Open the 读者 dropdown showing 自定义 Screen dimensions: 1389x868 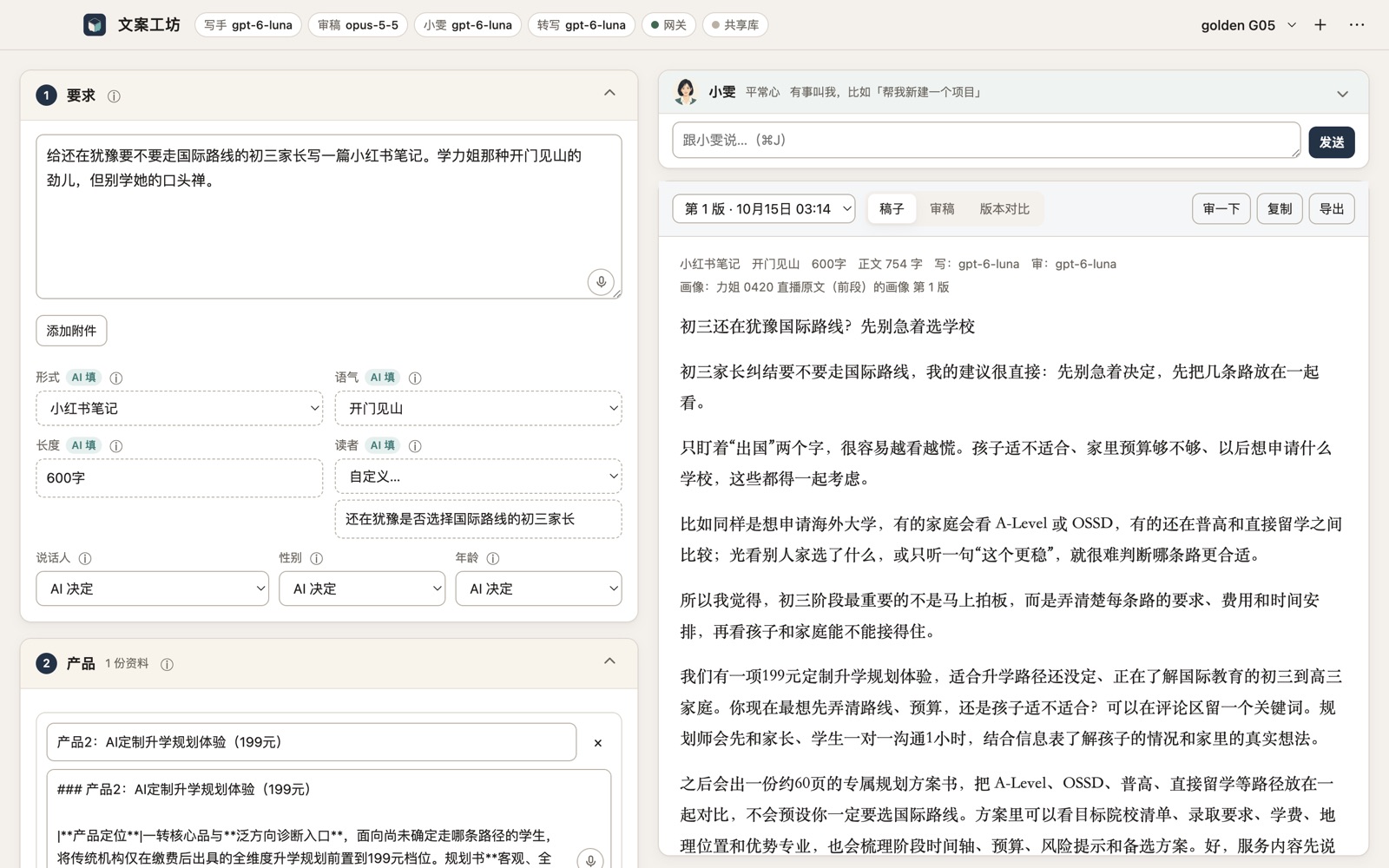[478, 477]
